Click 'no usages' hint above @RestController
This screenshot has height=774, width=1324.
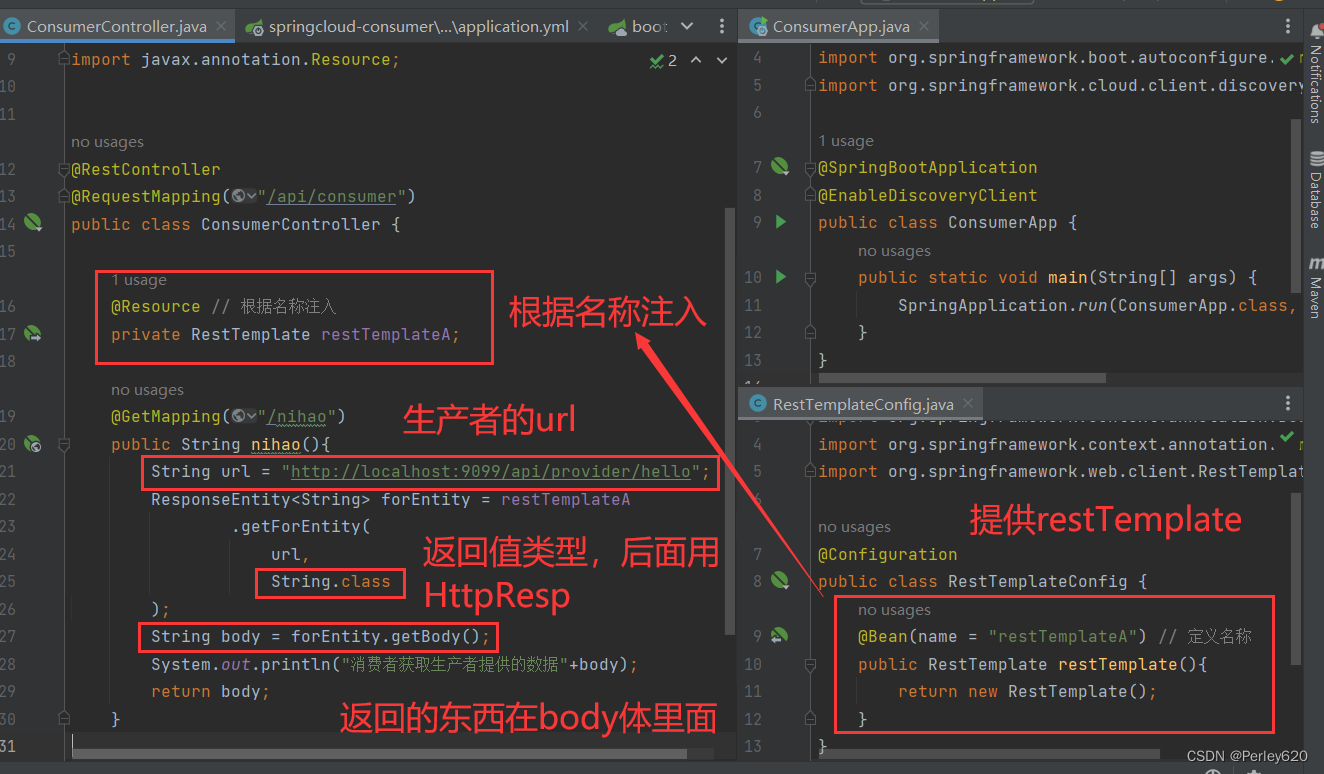point(107,142)
